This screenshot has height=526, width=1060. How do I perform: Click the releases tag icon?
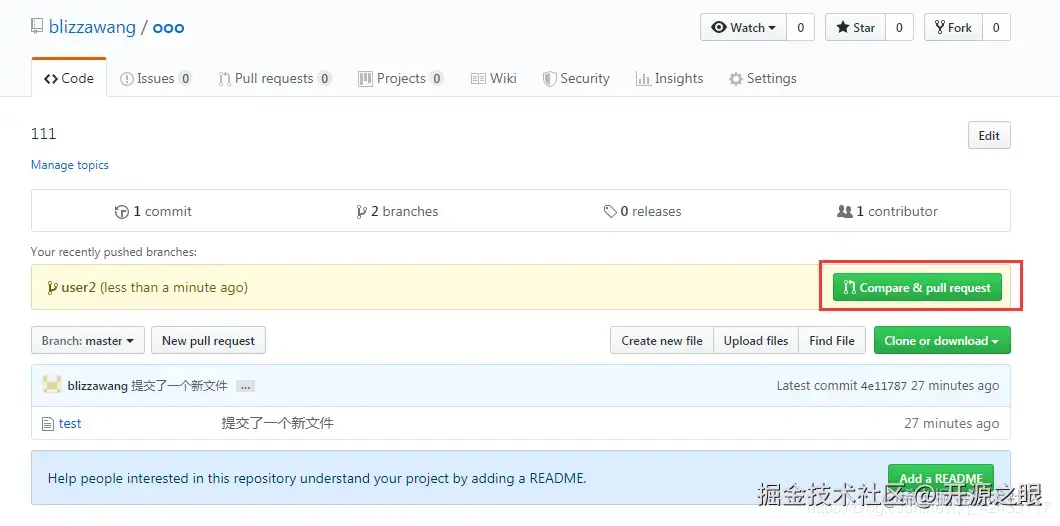(x=610, y=212)
